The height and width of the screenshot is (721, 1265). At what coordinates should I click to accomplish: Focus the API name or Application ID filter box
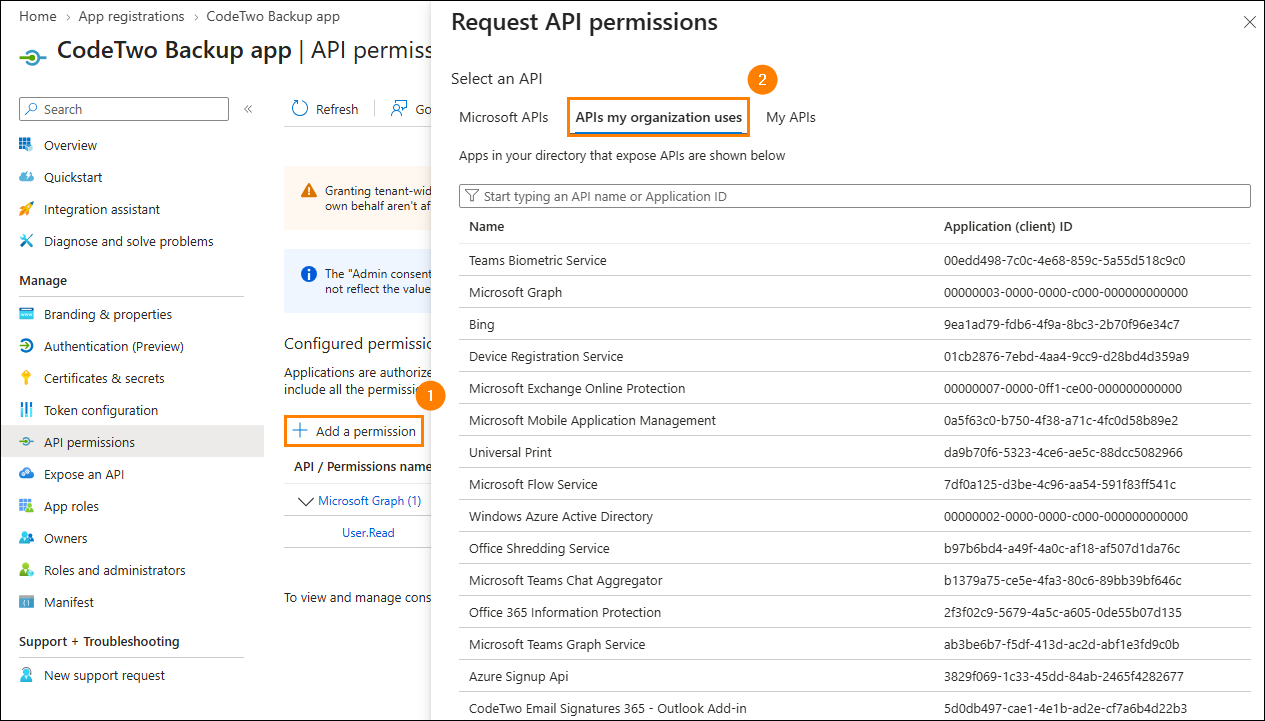(855, 196)
